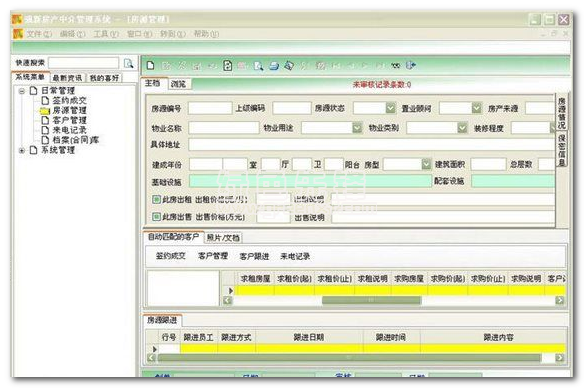Click the 房源编号 input field

coord(210,108)
